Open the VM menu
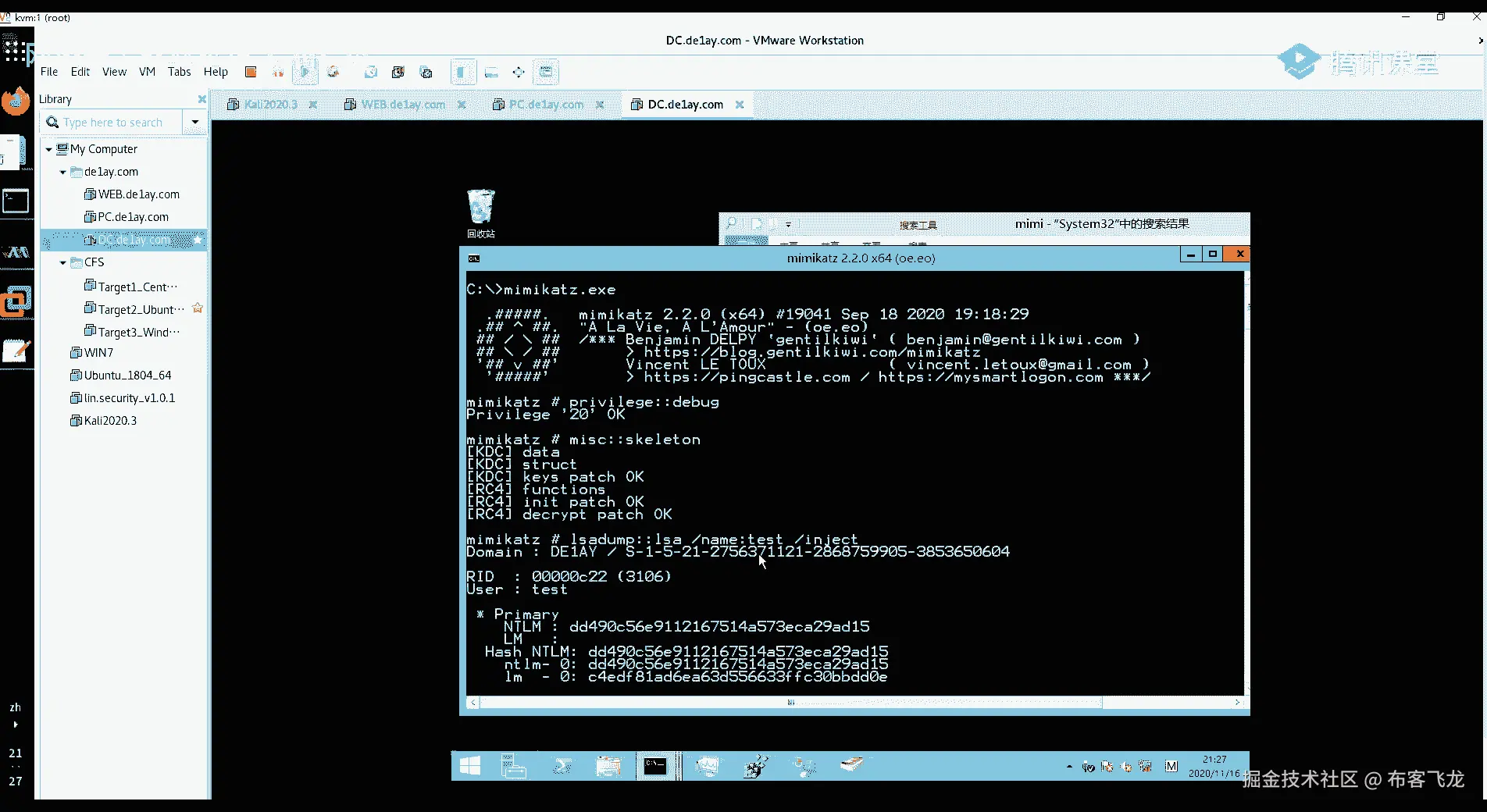 147,72
